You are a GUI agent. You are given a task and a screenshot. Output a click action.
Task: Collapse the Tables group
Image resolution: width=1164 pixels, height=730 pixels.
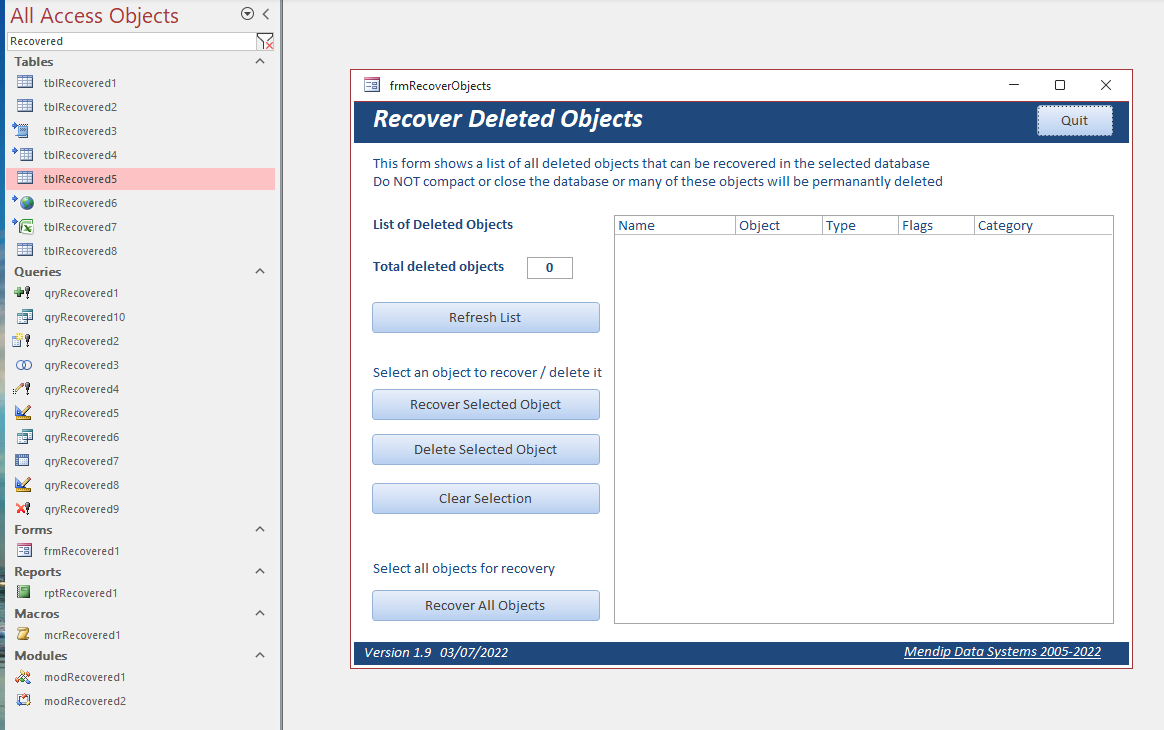point(260,61)
